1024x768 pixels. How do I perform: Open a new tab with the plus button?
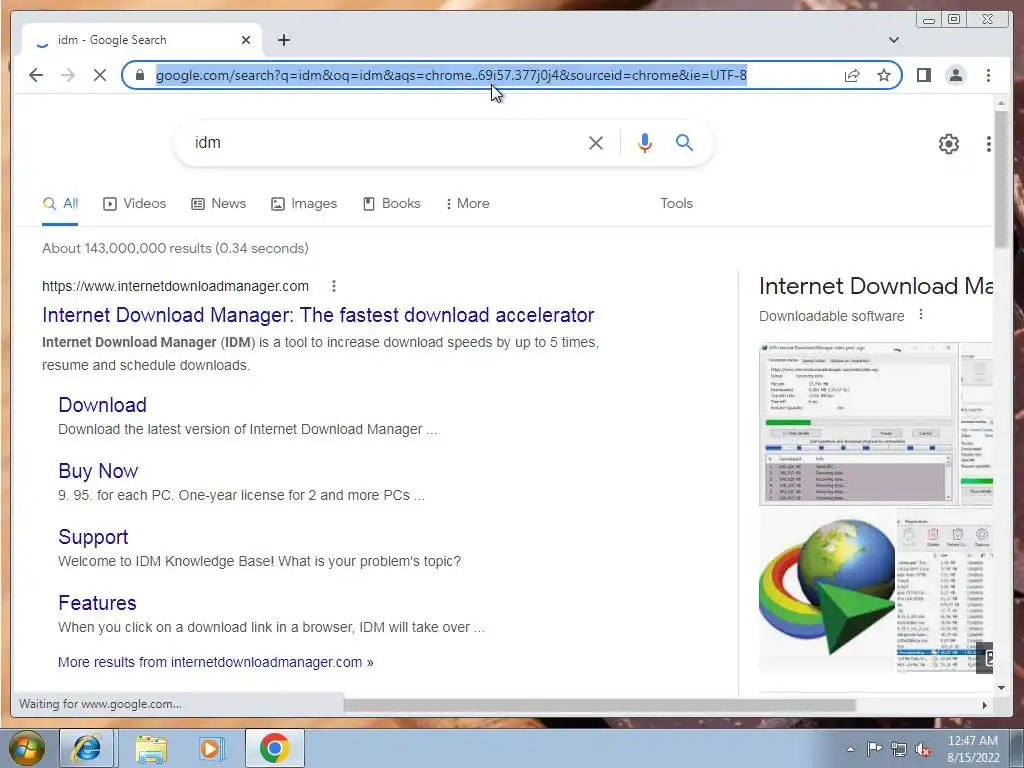coord(283,40)
